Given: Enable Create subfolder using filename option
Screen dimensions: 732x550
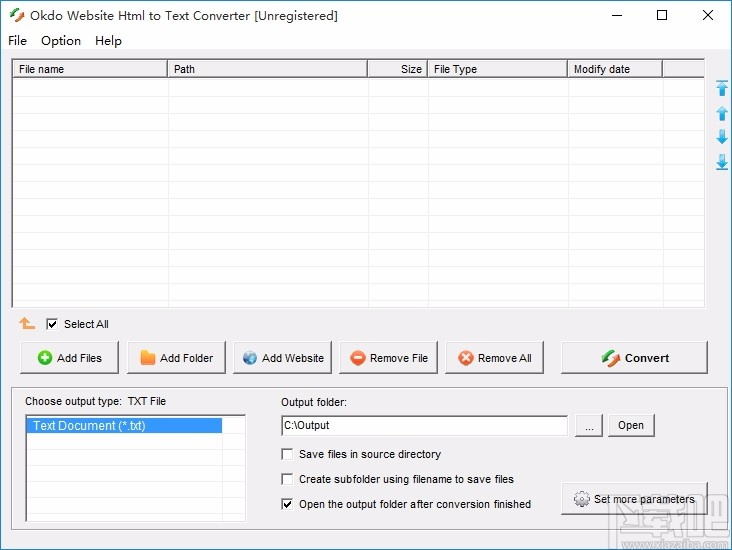Looking at the screenshot, I should (x=287, y=479).
